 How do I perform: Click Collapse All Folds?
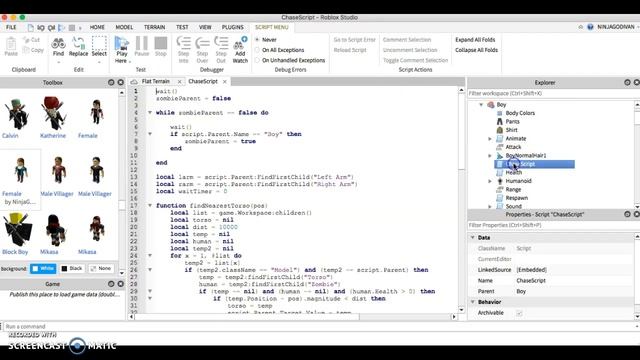tap(476, 50)
